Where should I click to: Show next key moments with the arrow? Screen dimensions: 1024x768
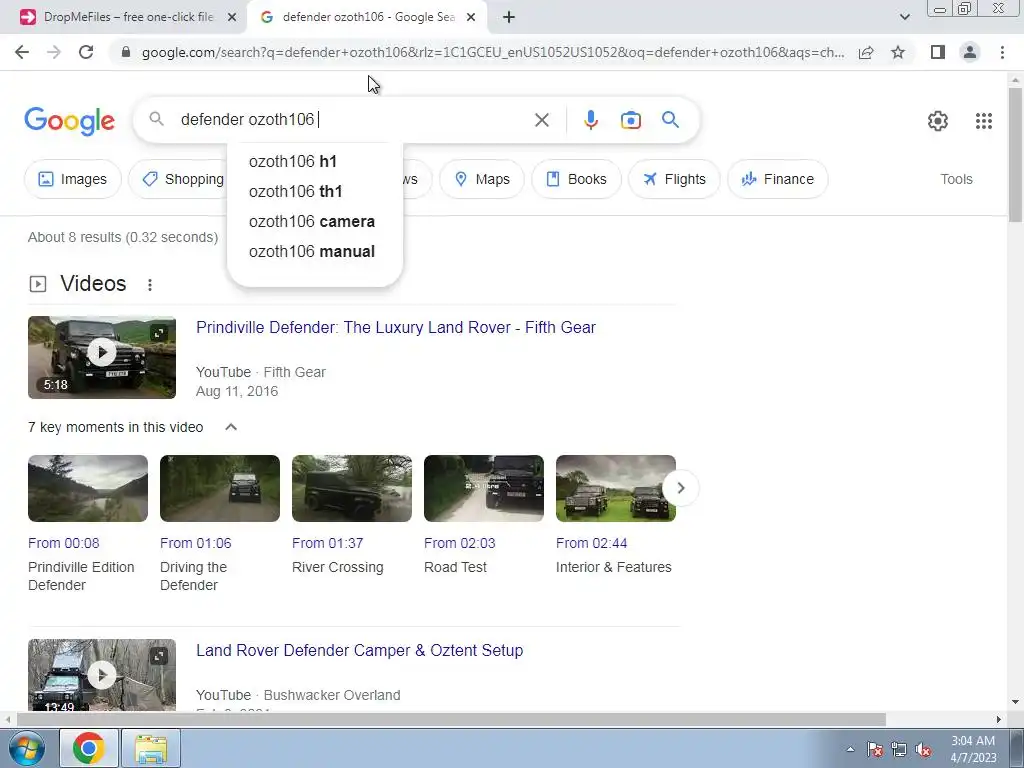[680, 488]
